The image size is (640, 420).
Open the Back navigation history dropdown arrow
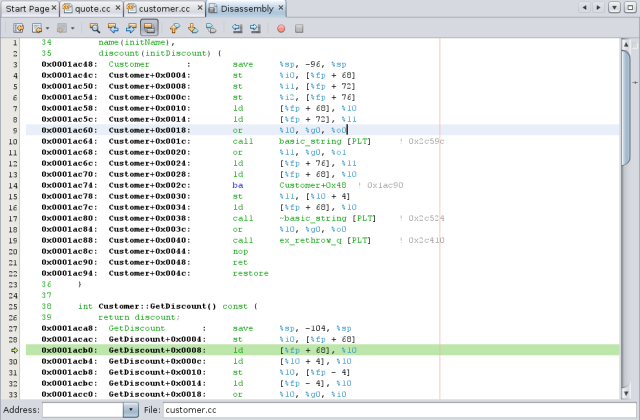tap(47, 28)
